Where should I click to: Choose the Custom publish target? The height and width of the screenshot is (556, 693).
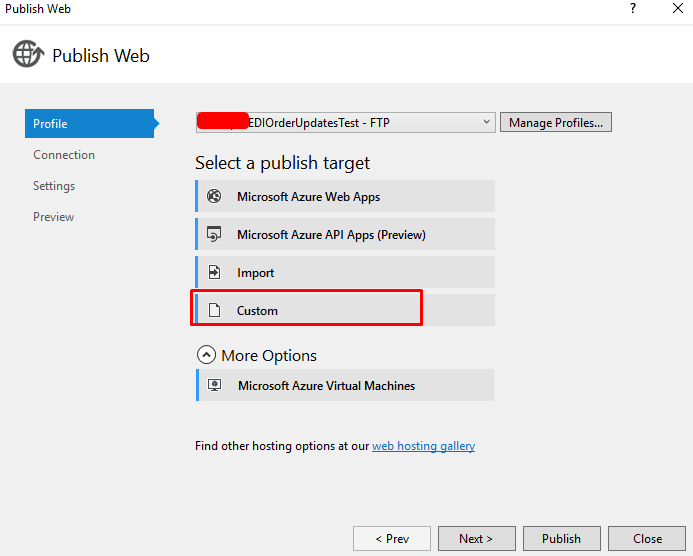(x=345, y=310)
